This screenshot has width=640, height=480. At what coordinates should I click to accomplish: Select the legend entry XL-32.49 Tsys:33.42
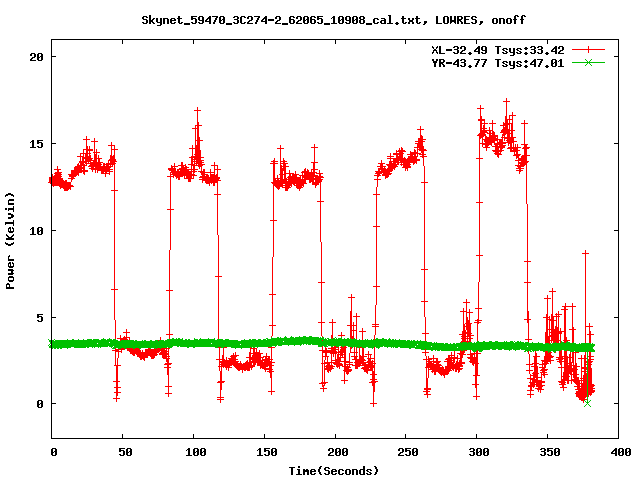(498, 50)
